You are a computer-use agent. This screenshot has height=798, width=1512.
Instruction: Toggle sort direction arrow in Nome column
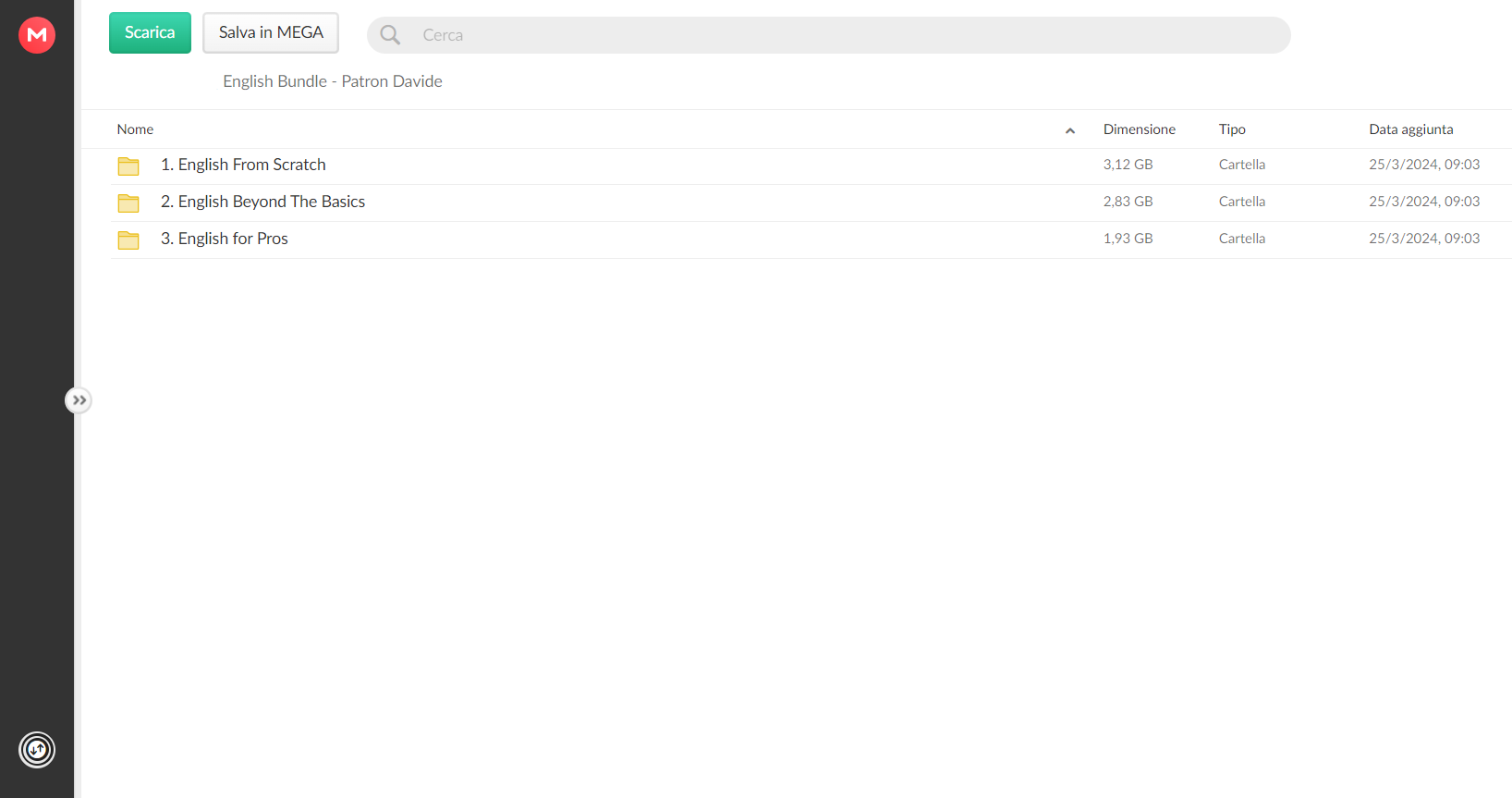click(1070, 130)
